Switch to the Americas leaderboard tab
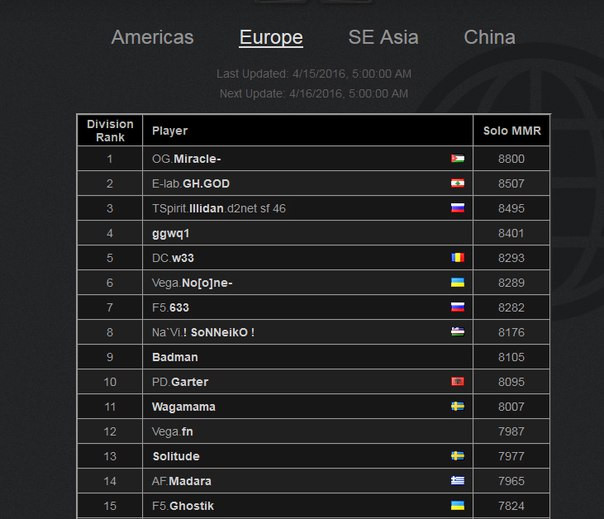Image resolution: width=604 pixels, height=519 pixels. [152, 38]
